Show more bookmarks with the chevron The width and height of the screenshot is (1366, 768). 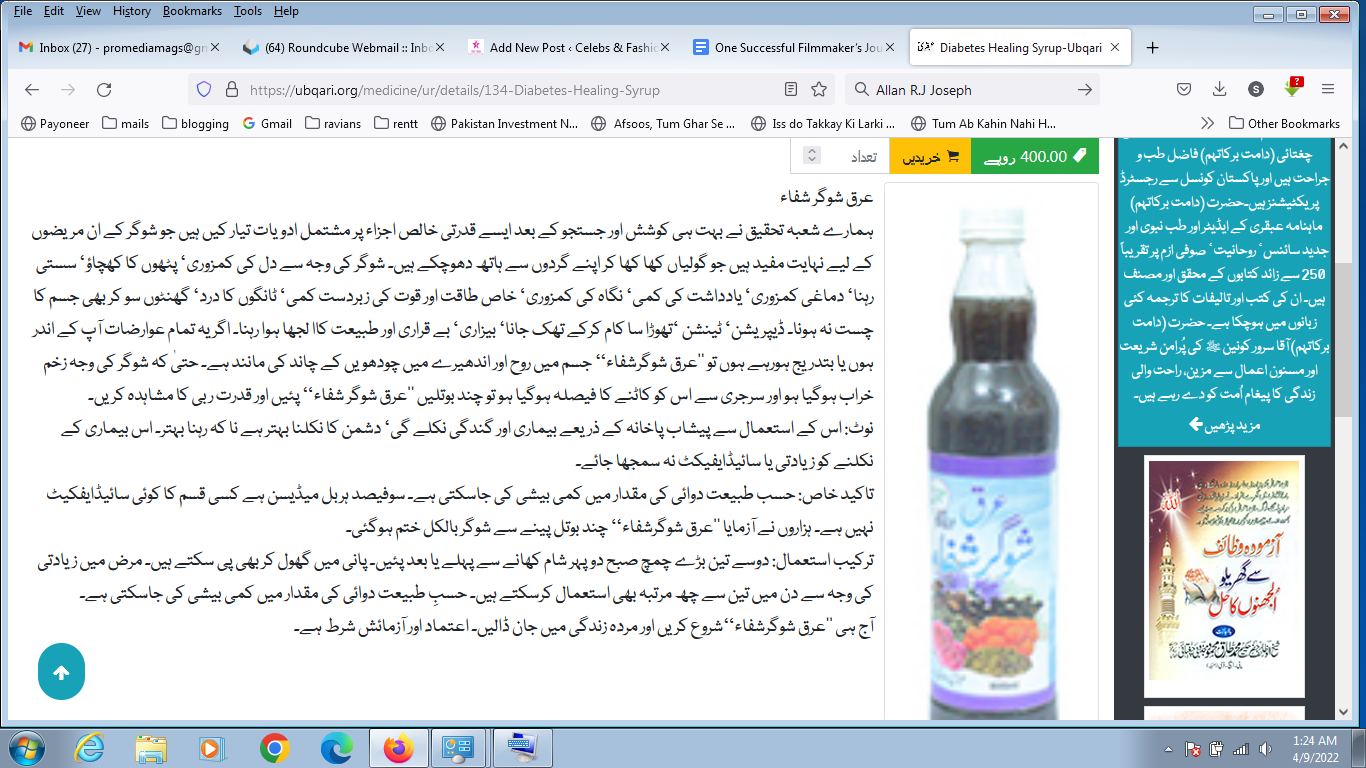[1208, 124]
